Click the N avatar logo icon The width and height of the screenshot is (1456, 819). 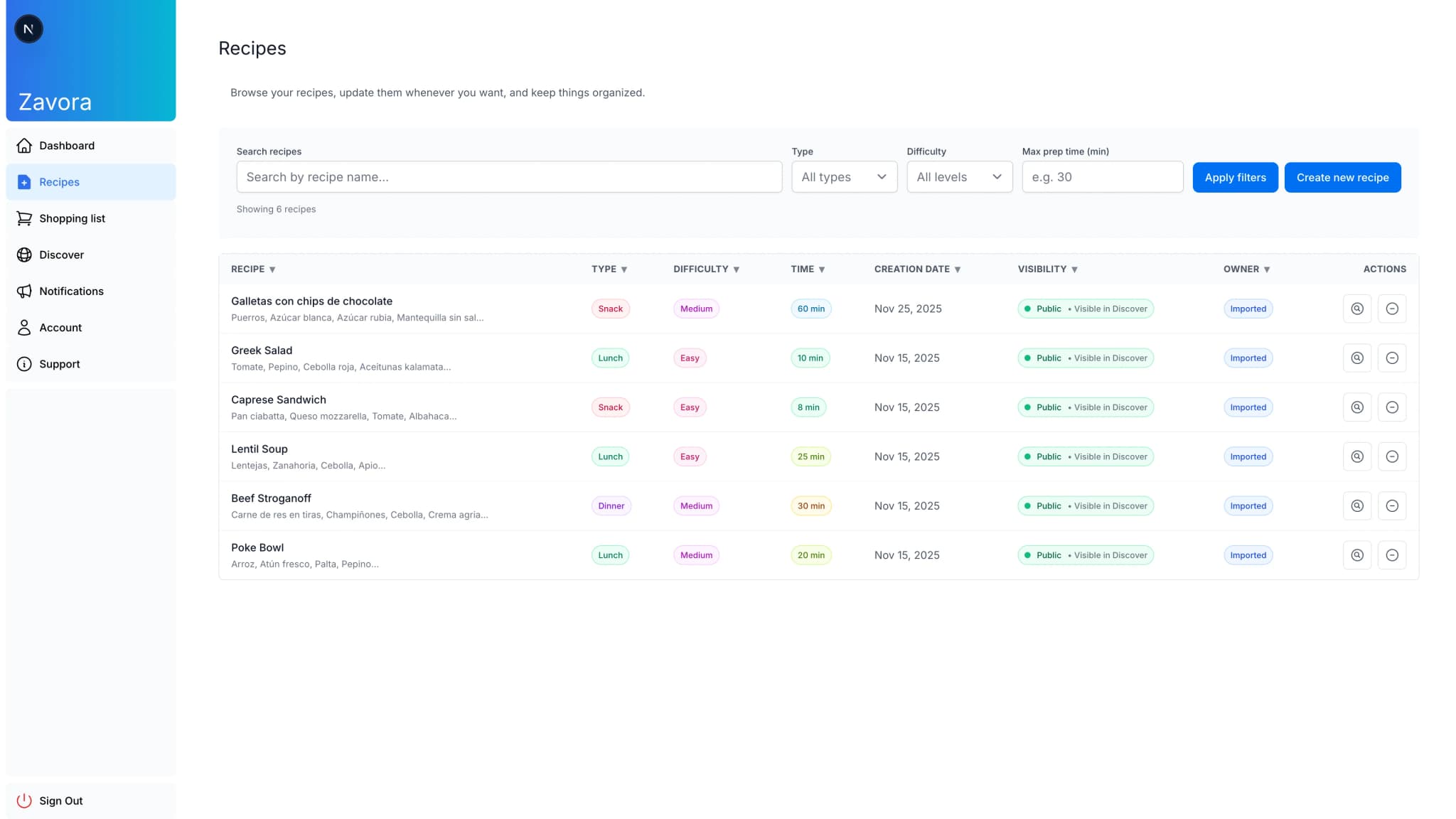(x=28, y=29)
